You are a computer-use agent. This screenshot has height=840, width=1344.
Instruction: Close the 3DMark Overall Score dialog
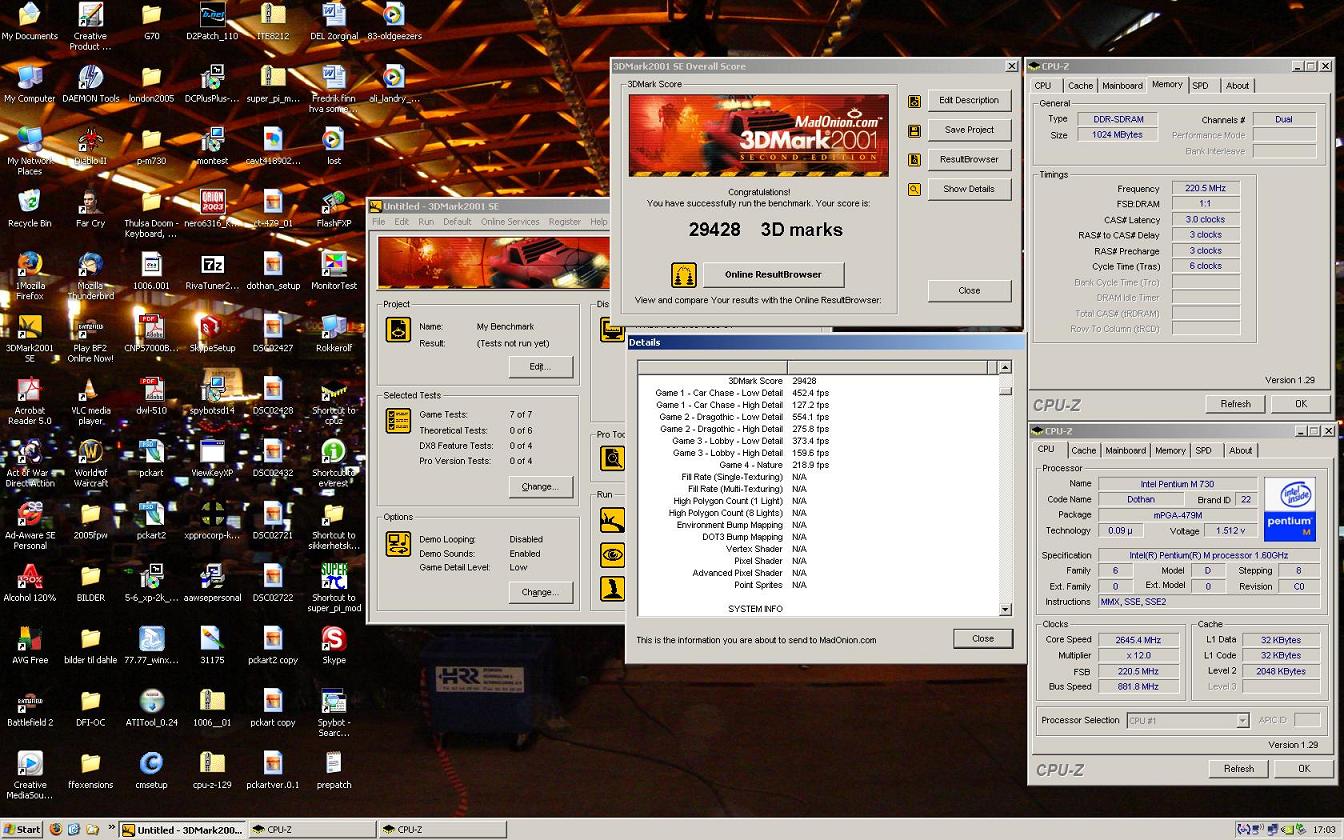[x=969, y=291]
